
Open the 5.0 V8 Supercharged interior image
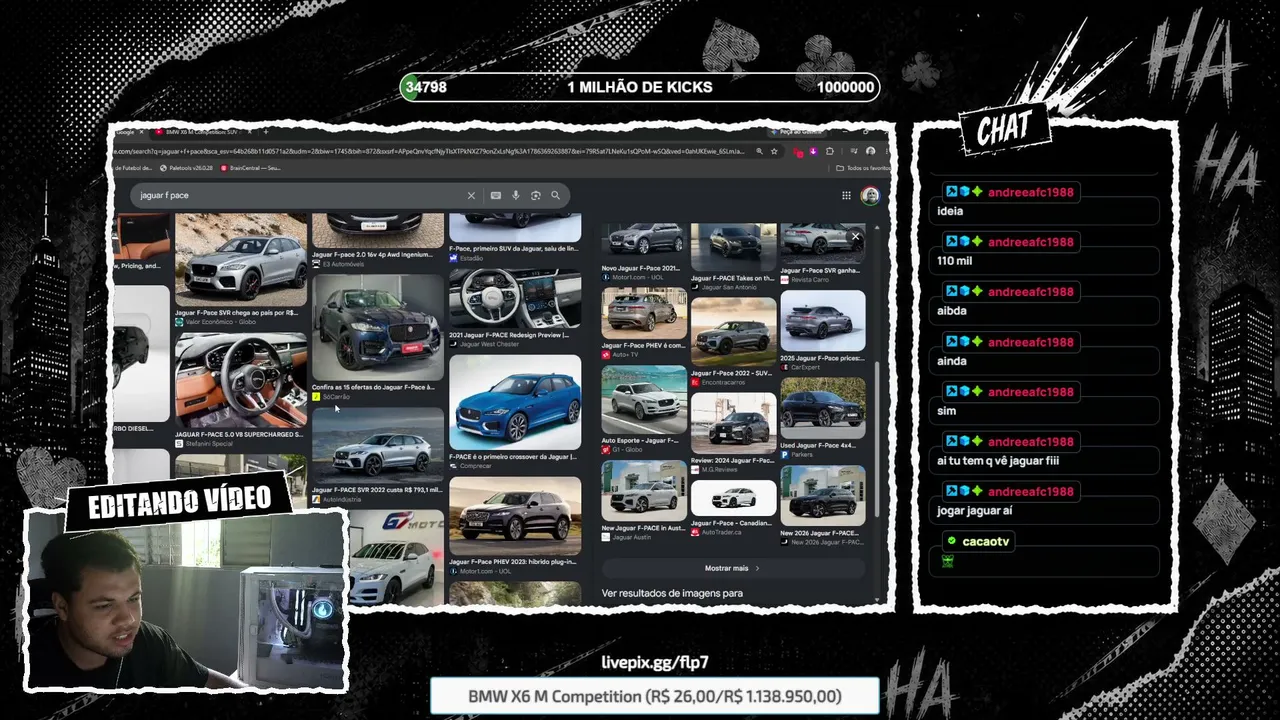241,380
